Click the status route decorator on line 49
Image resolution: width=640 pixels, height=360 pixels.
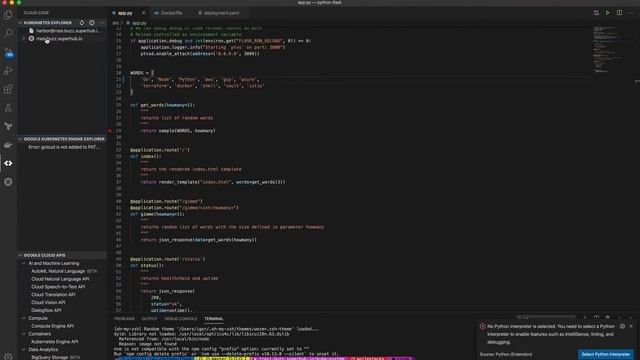pos(167,259)
